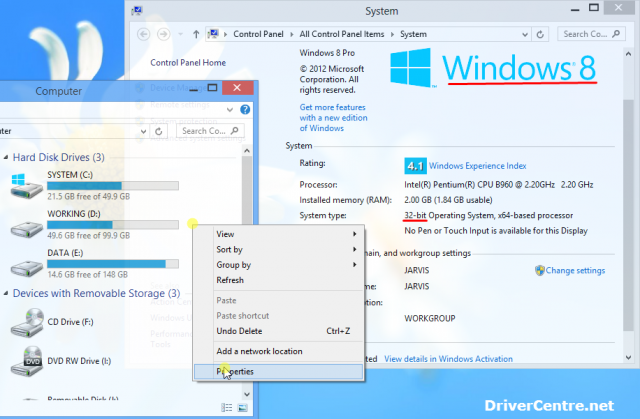Go up one level in System window
The width and height of the screenshot is (640, 419).
point(196,34)
